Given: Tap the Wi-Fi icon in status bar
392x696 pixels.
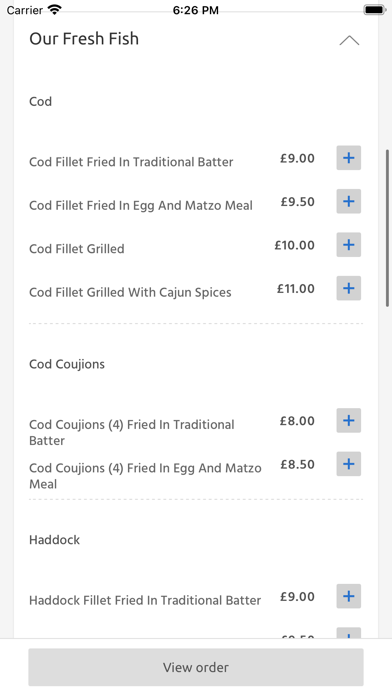Looking at the screenshot, I should 54,10.
